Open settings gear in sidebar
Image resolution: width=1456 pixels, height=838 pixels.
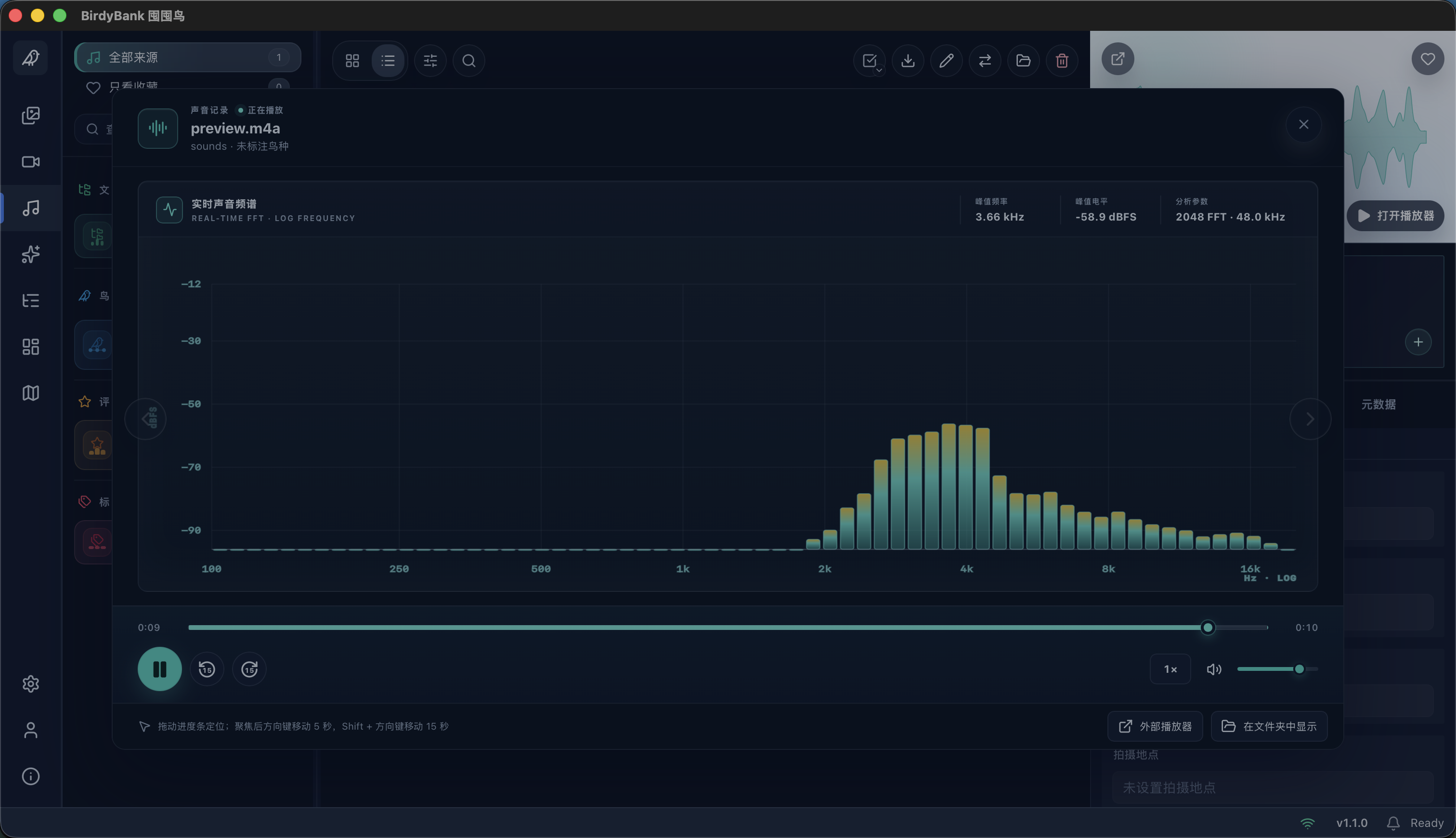(x=30, y=684)
